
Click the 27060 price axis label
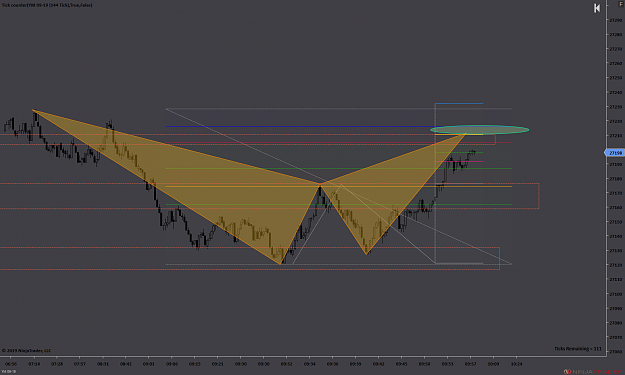click(x=615, y=352)
